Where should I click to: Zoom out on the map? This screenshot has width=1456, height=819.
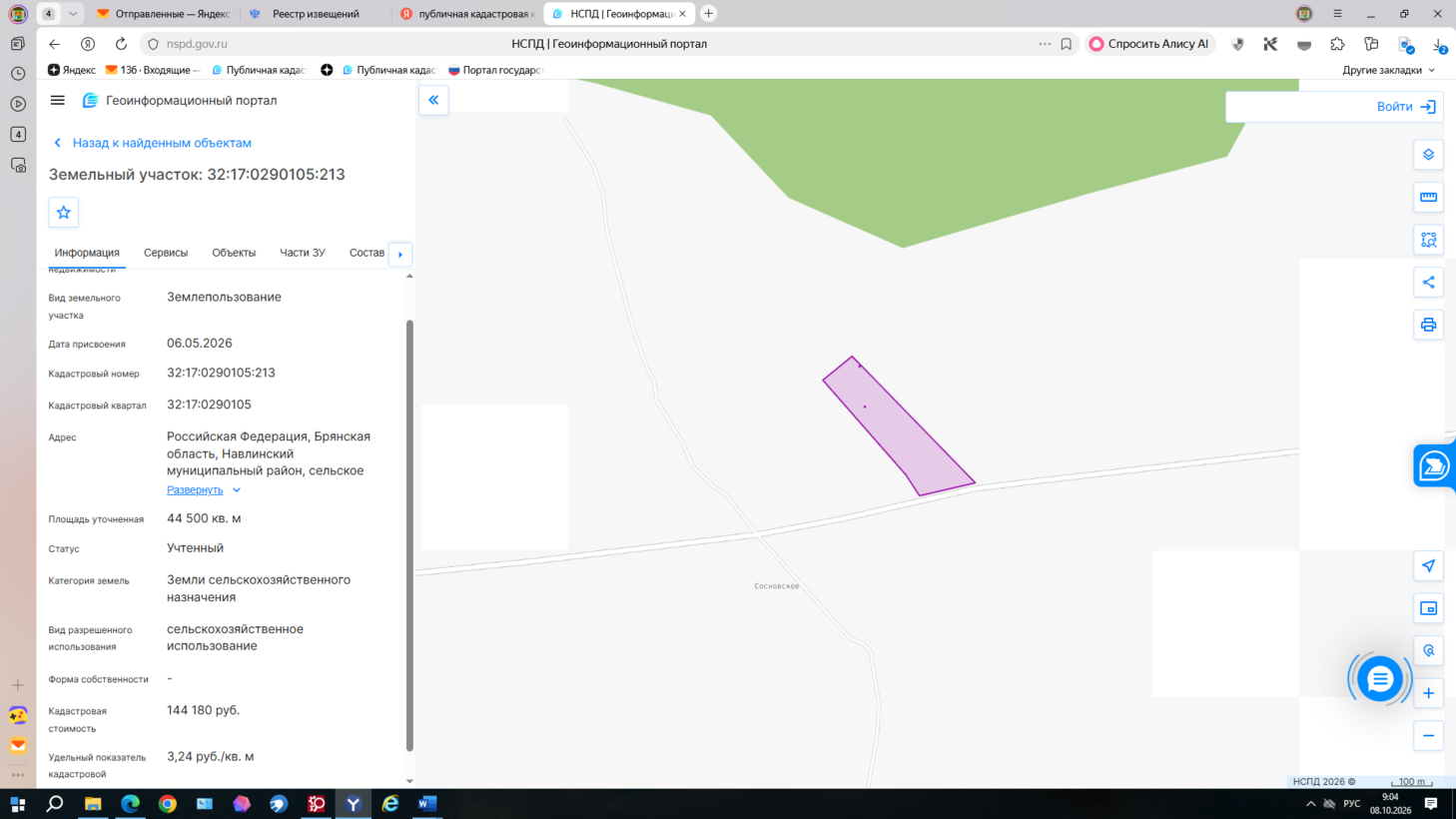[1428, 736]
